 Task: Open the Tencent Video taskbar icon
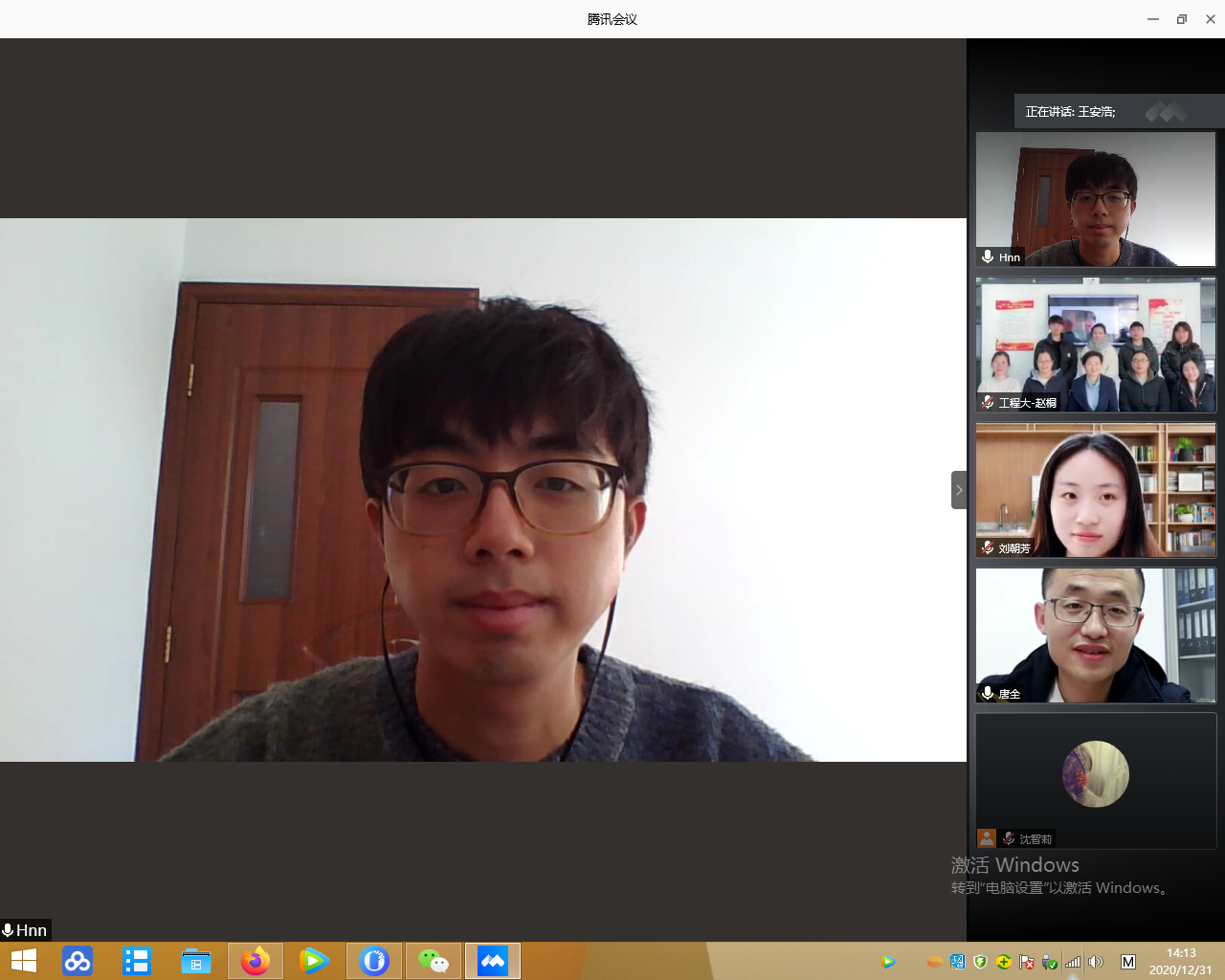pos(314,961)
